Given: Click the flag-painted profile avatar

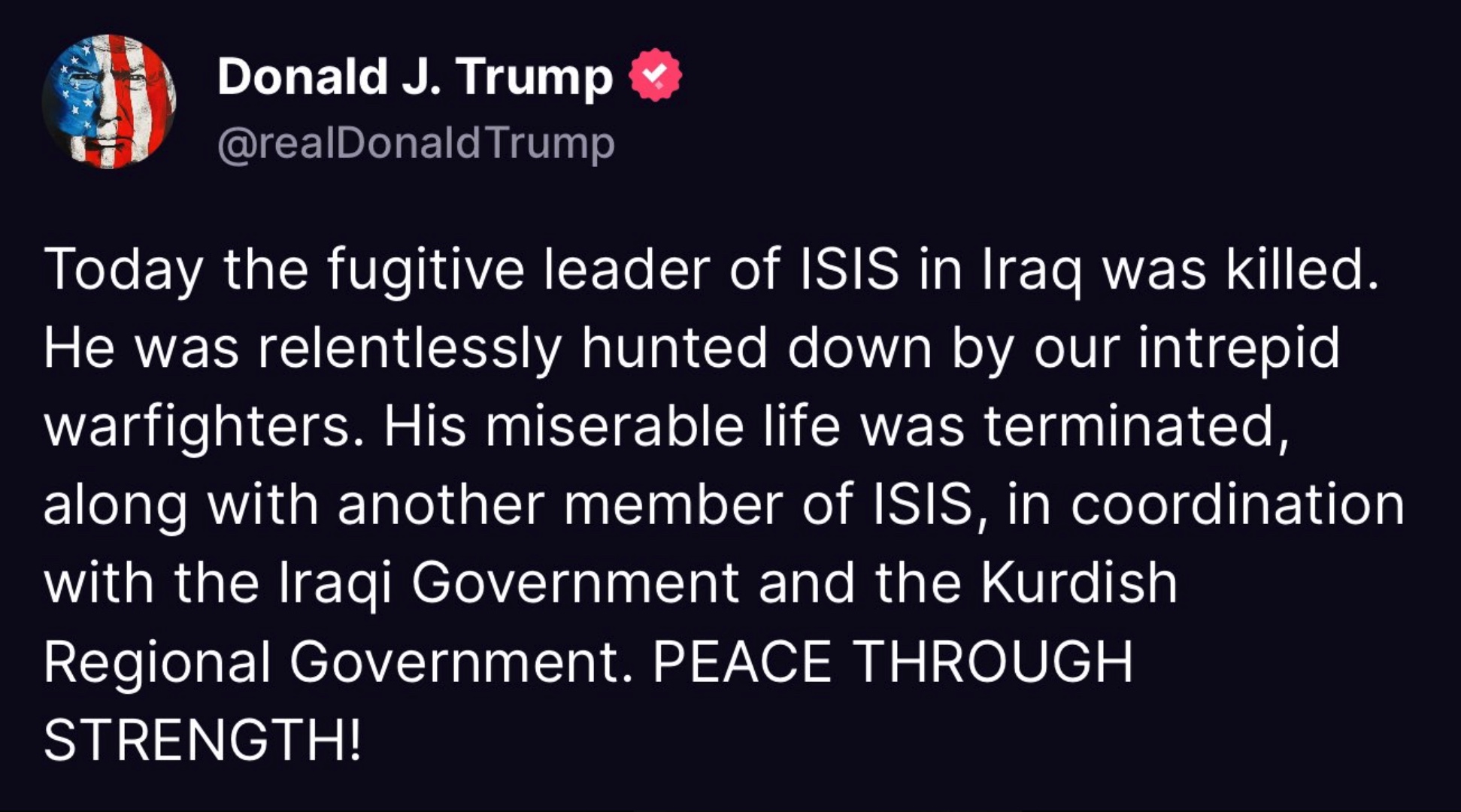Looking at the screenshot, I should click(109, 101).
